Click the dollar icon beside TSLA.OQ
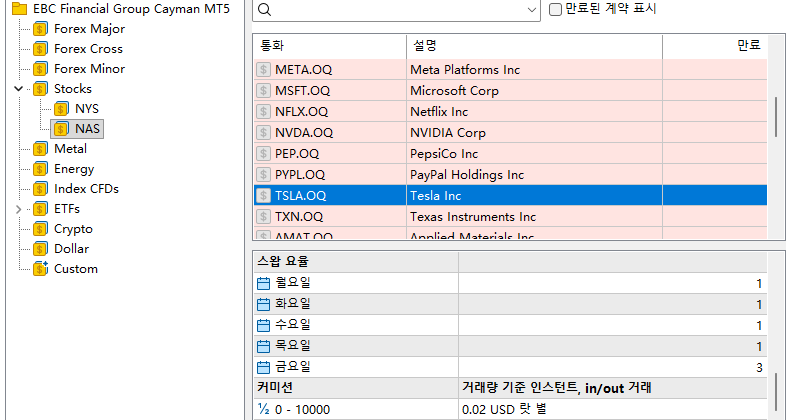 [x=264, y=196]
